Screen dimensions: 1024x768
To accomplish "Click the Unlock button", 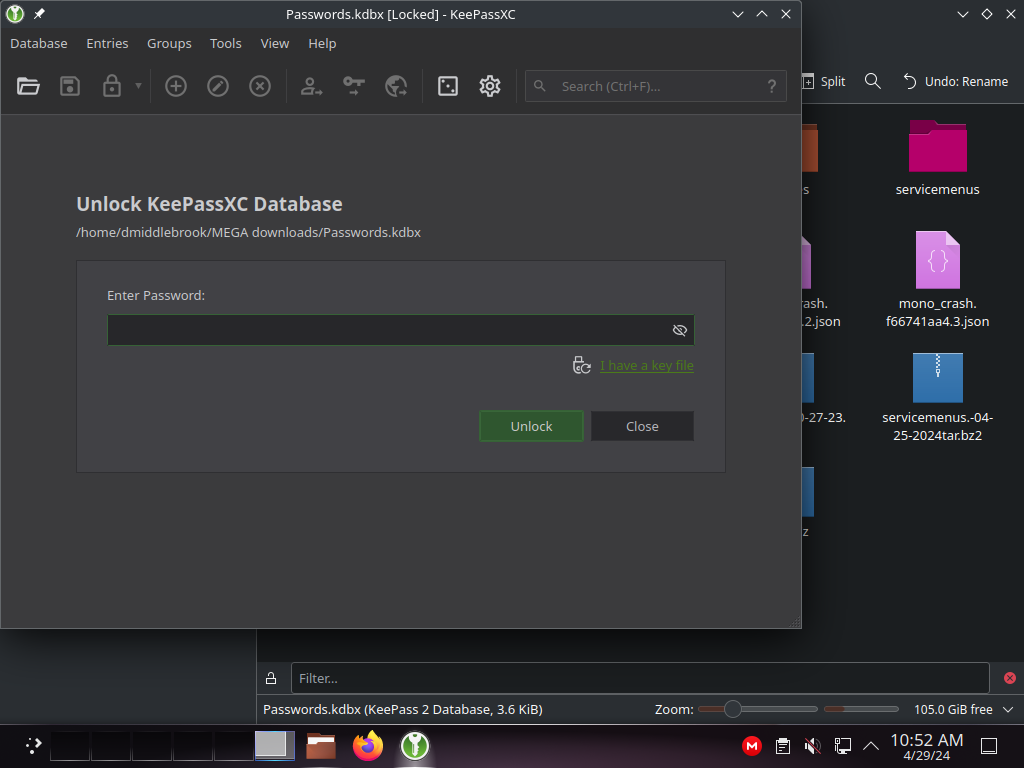I will pos(531,426).
